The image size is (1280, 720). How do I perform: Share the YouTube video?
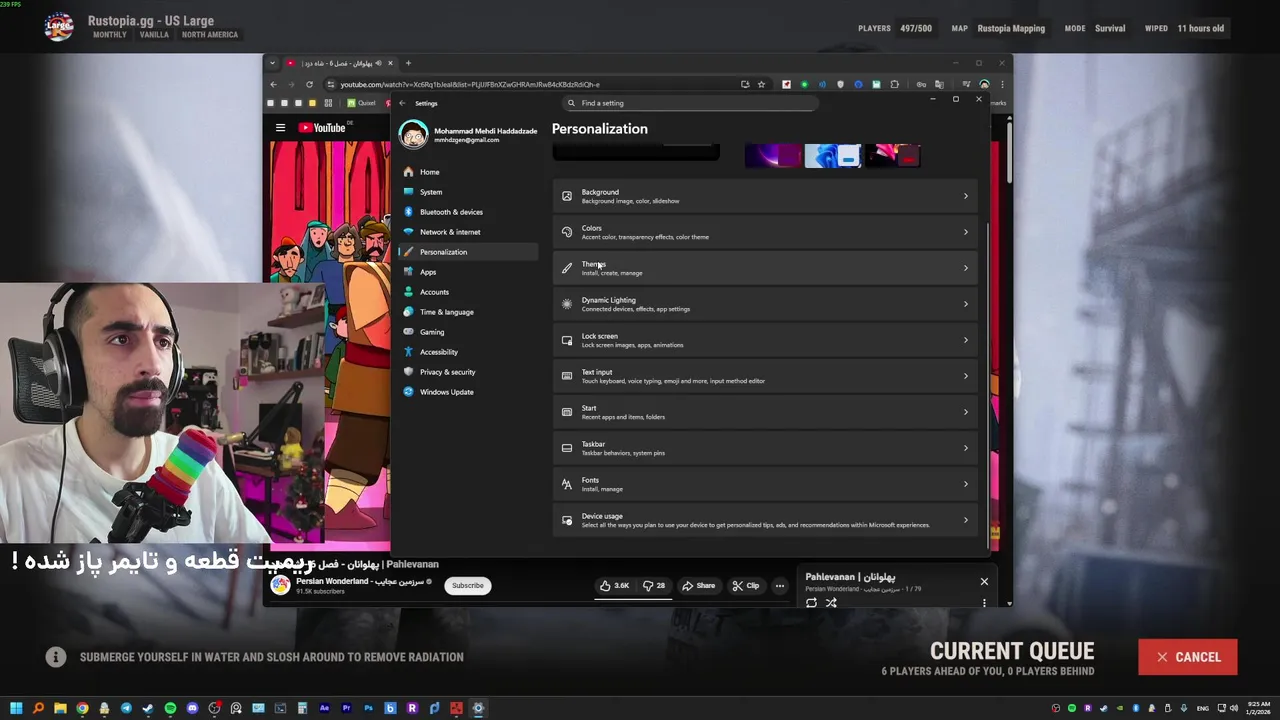click(698, 585)
